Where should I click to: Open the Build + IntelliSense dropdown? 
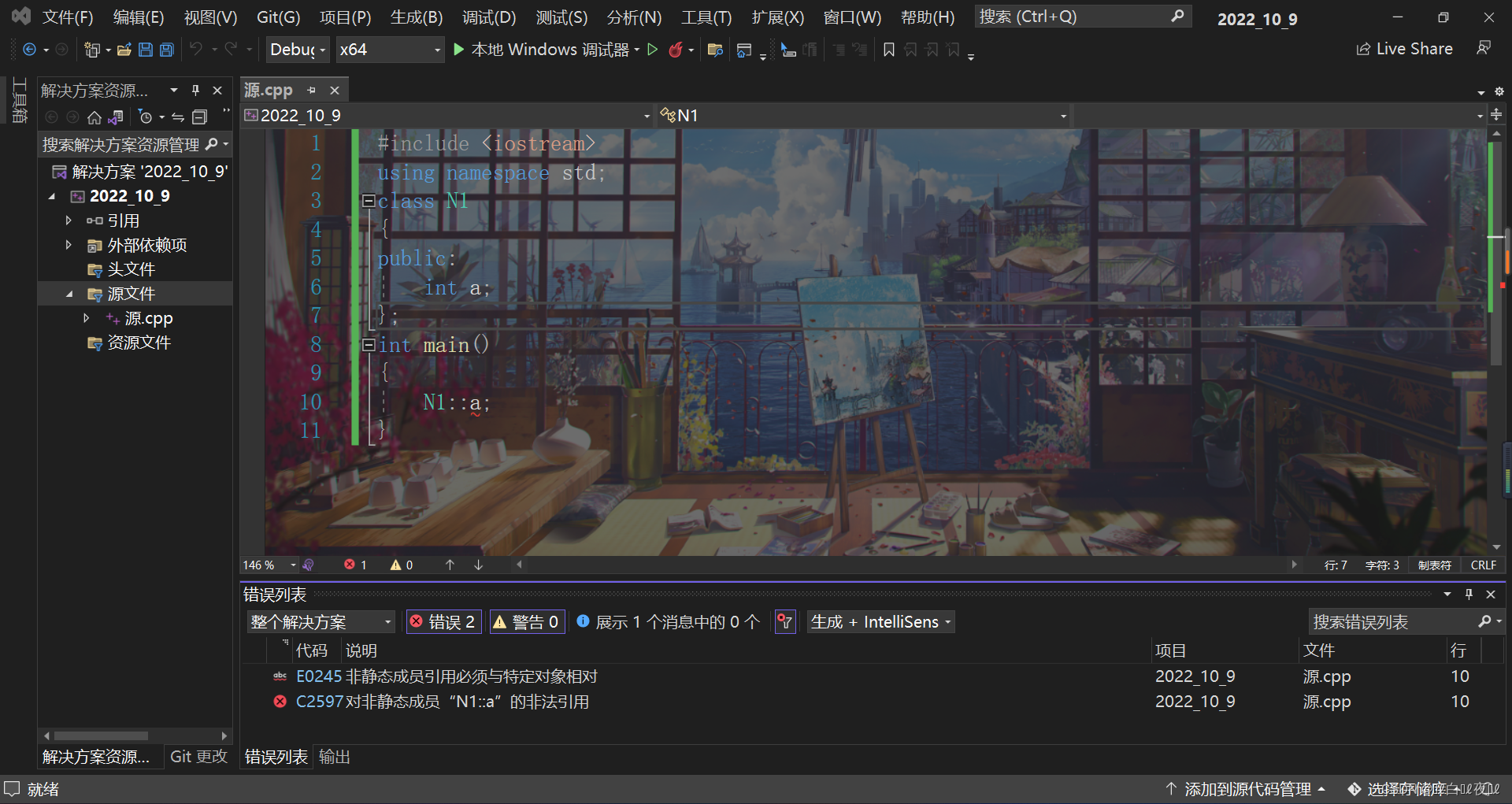pos(881,622)
